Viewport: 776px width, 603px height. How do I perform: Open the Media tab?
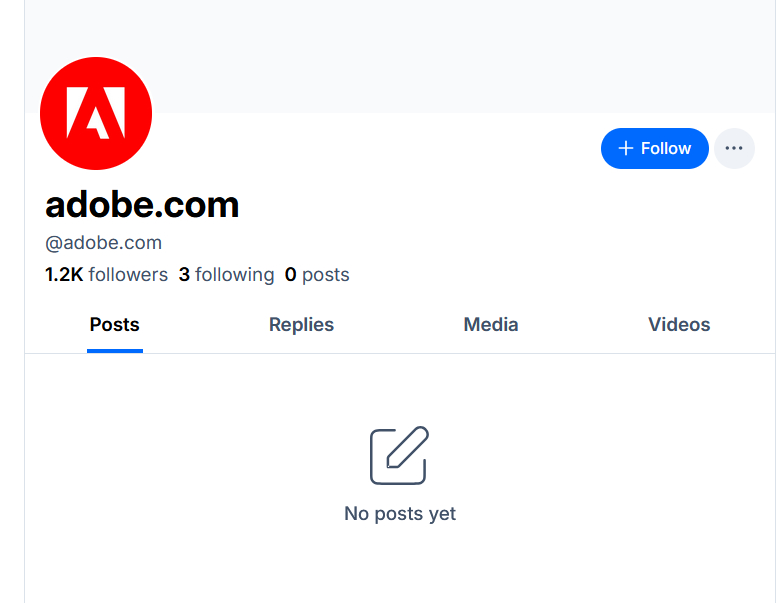click(491, 325)
